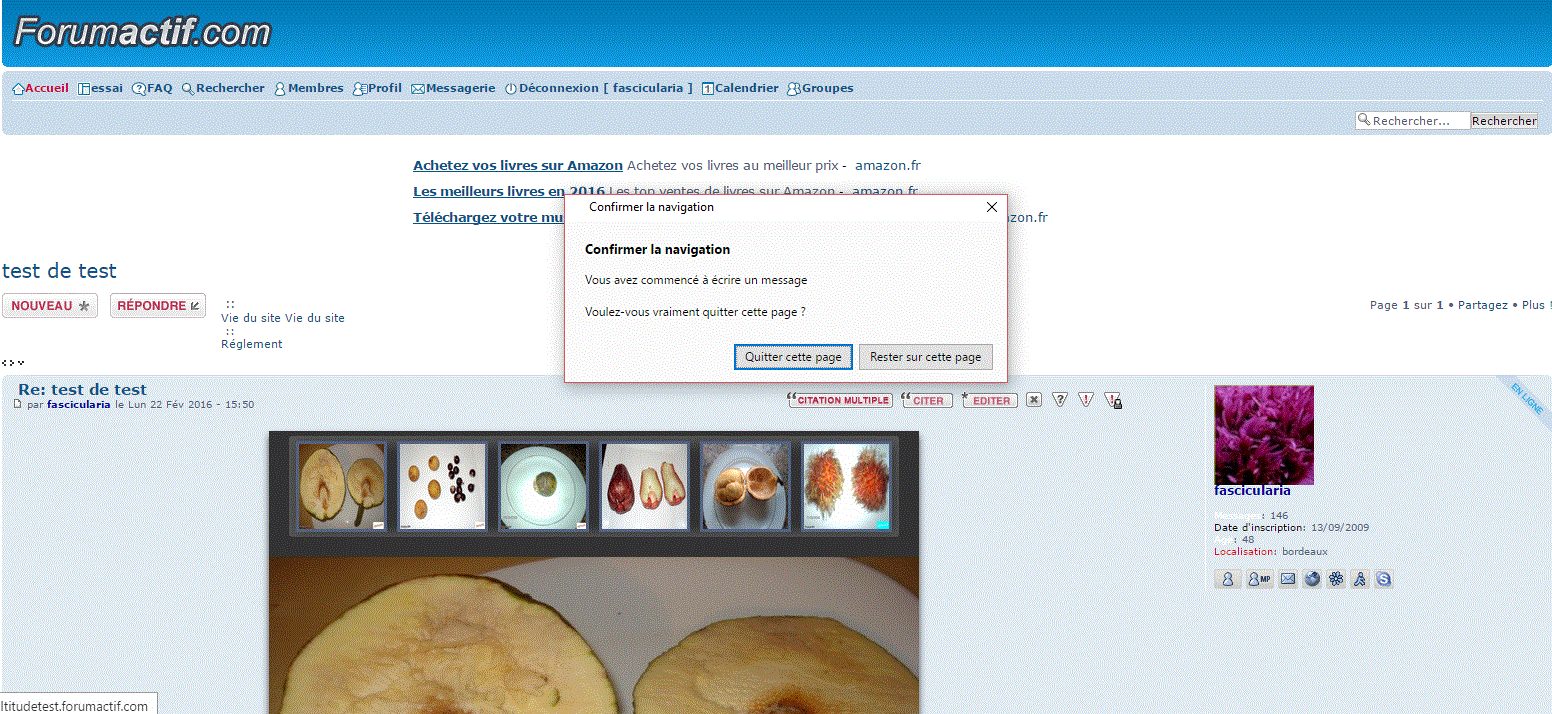Select the red fruit halves gallery thumbnail
Viewport: 1552px width, 714px height.
(x=644, y=486)
